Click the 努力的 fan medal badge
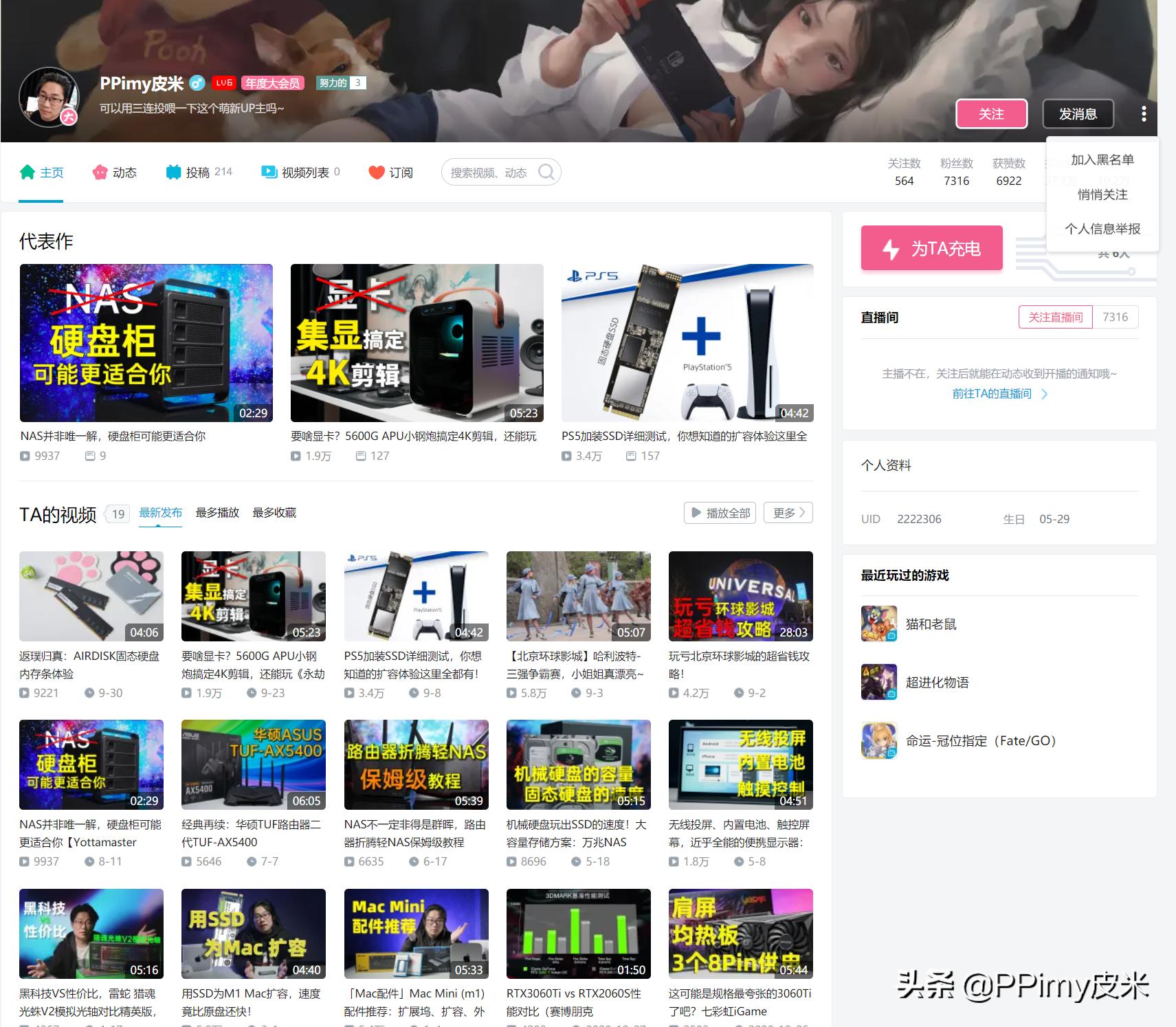 [341, 83]
